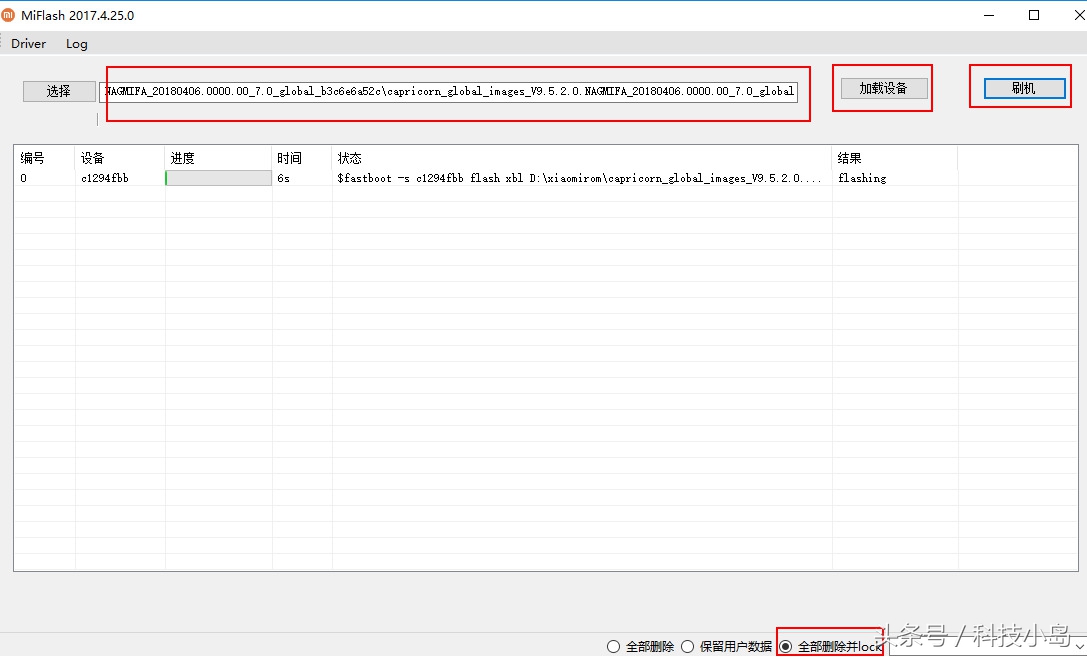The width and height of the screenshot is (1087, 657).
Task: Click the 选择 button to browse for ROM
Action: pos(58,90)
